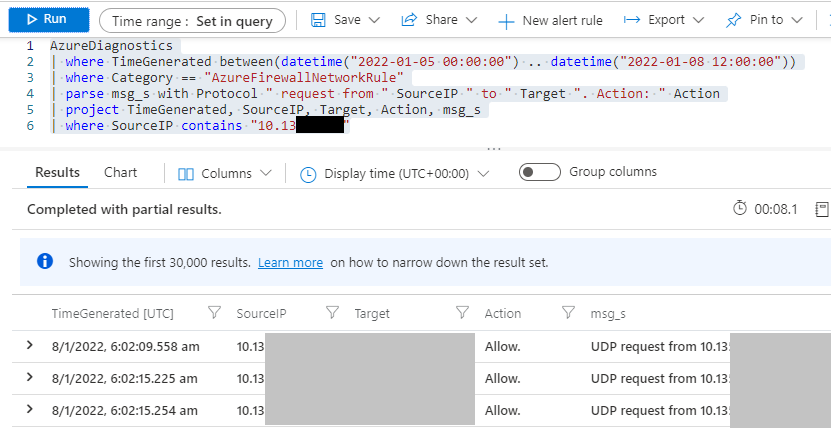Open the Export menu
This screenshot has width=831, height=434.
pos(663,20)
